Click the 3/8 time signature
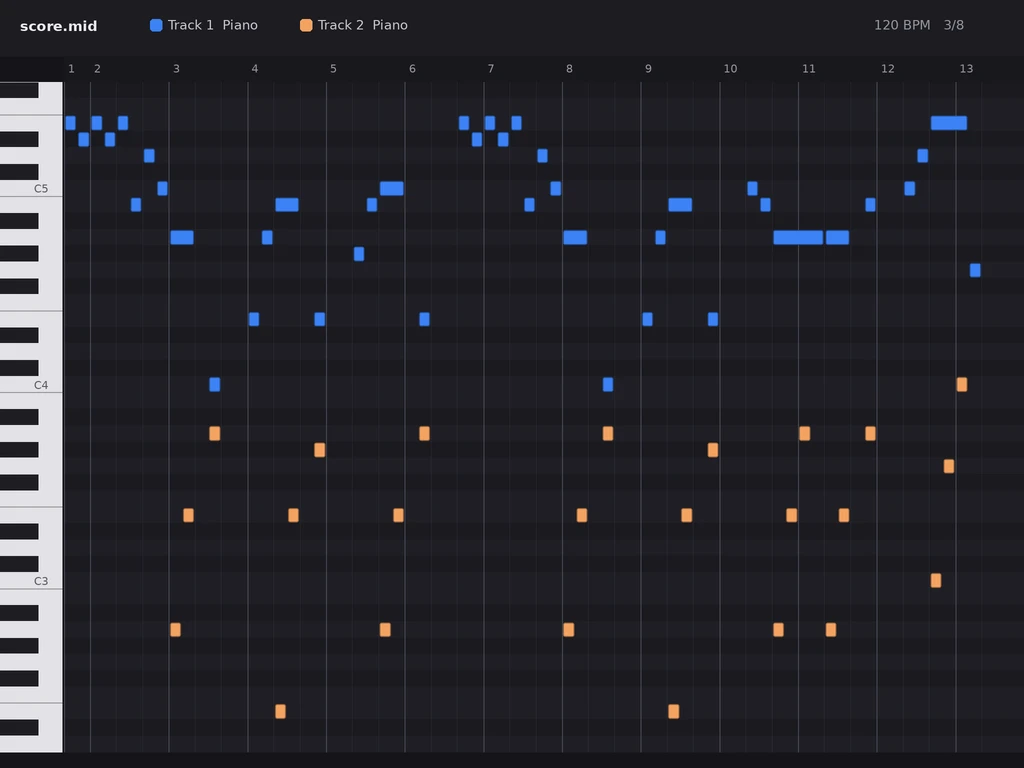This screenshot has width=1024, height=768. point(953,25)
